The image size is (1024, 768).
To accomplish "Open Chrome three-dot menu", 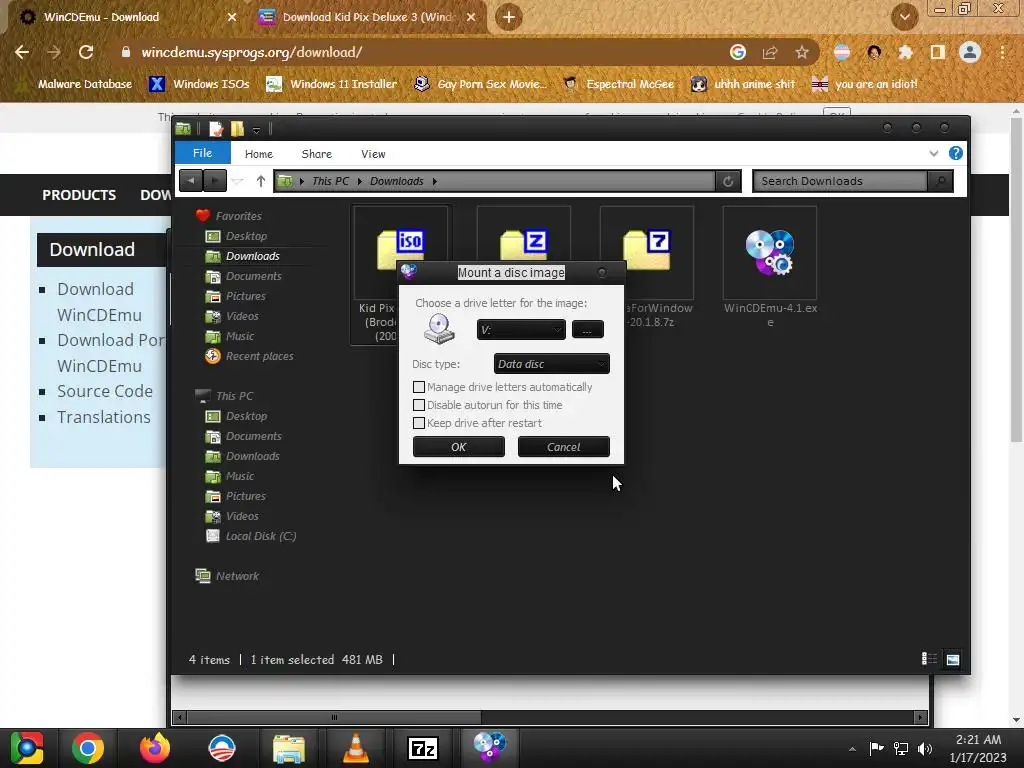I will [x=1002, y=52].
